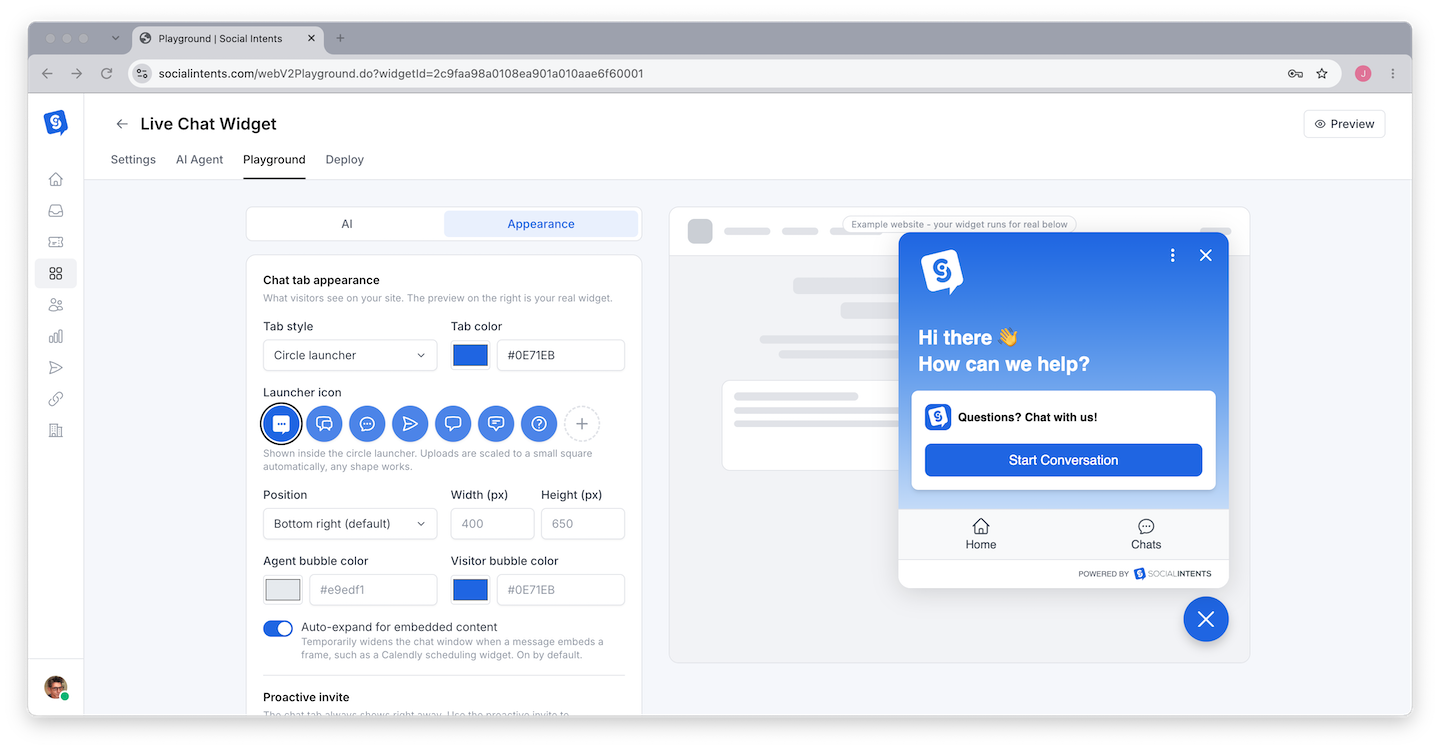Open the Home icon in the left sidebar
This screenshot has height=750, width=1440.
coord(56,179)
